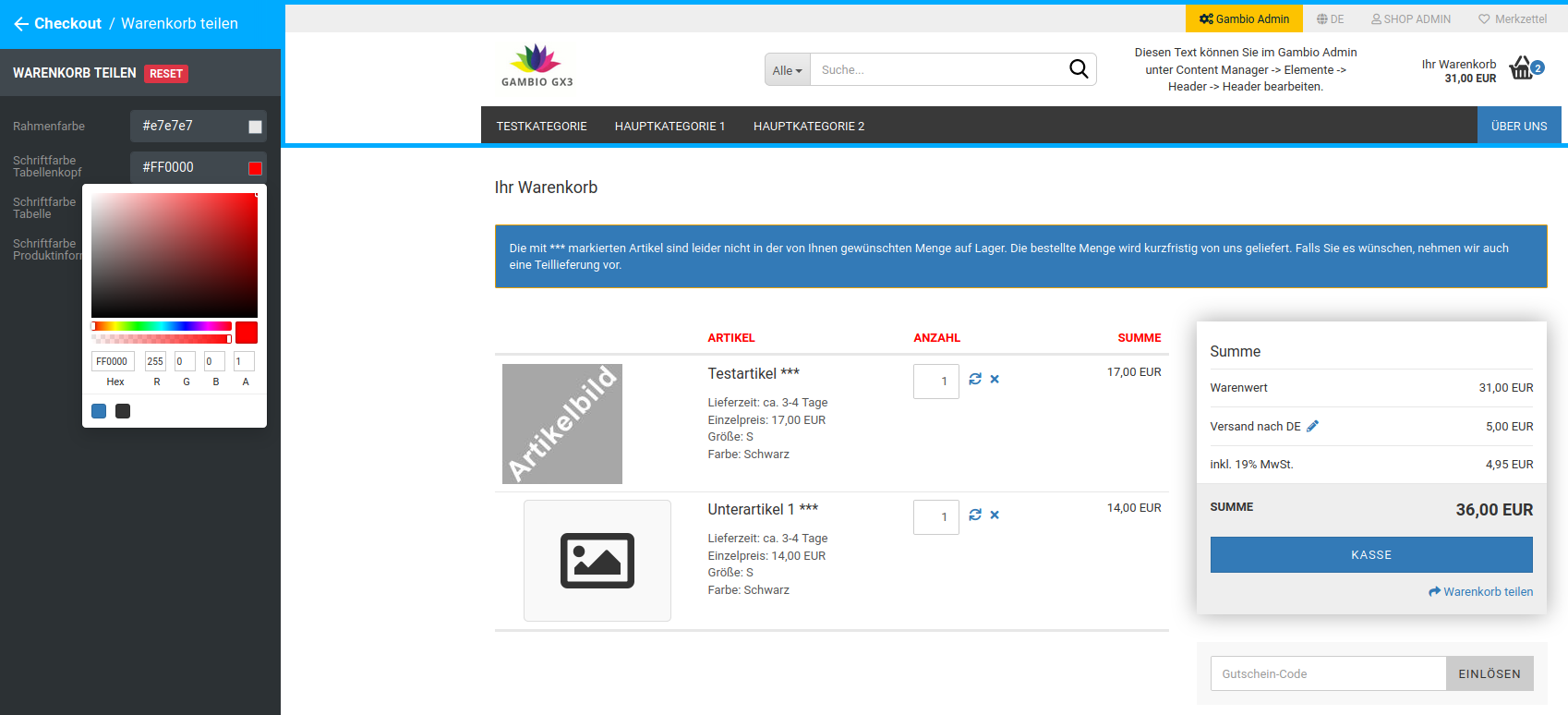Reset the Warenkorb teilen styles
1568x715 pixels.
click(166, 74)
